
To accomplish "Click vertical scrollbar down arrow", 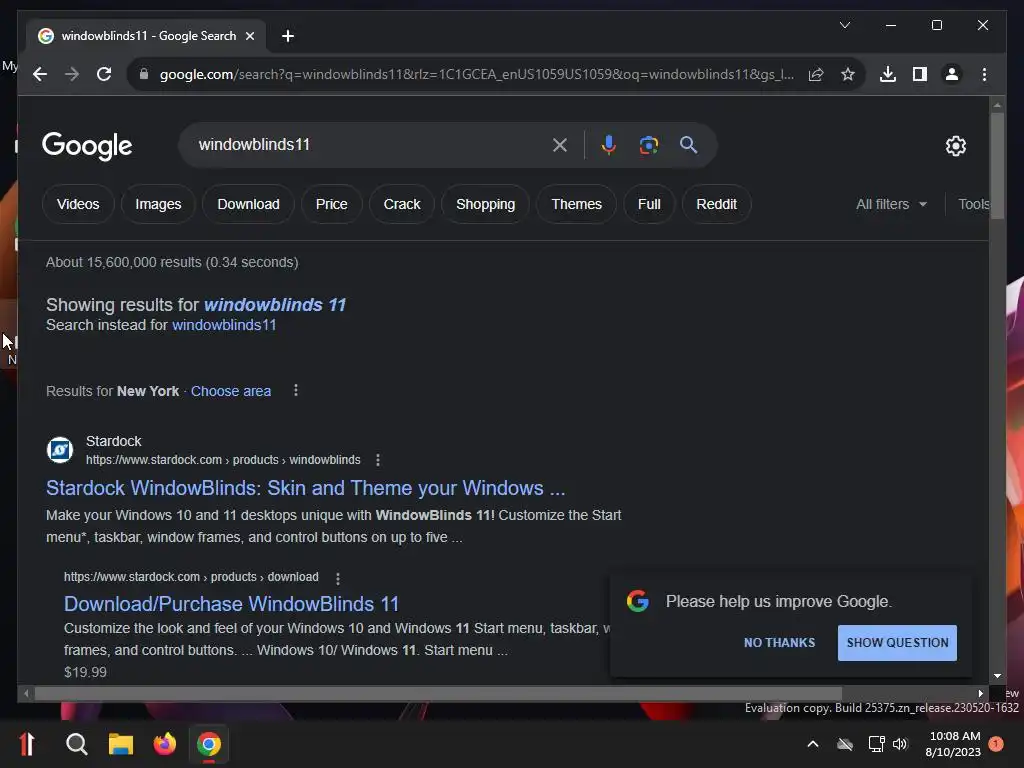I will 997,676.
